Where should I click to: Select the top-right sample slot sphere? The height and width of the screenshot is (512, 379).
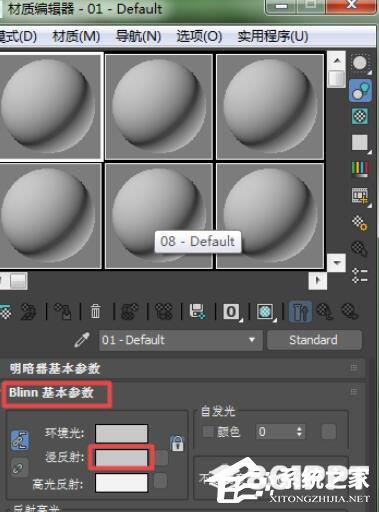coord(270,107)
